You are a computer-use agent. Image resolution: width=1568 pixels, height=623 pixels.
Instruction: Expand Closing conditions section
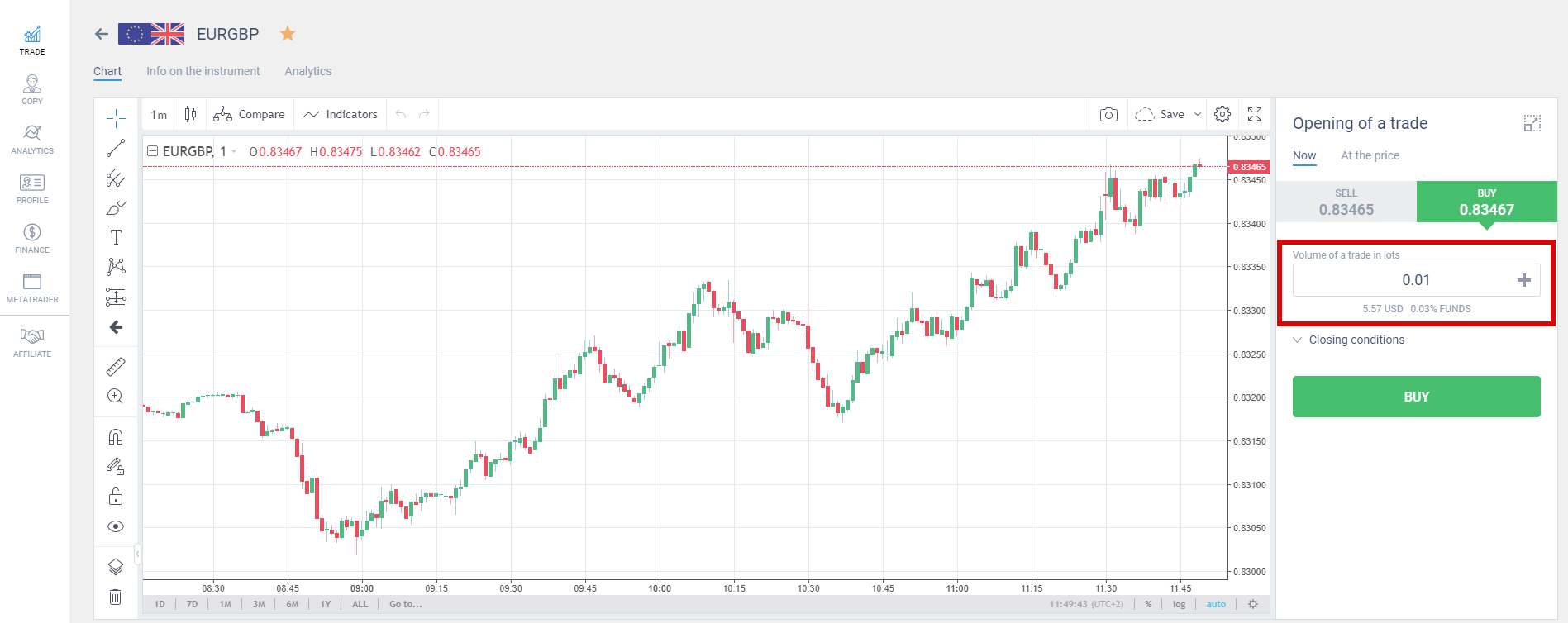1349,340
